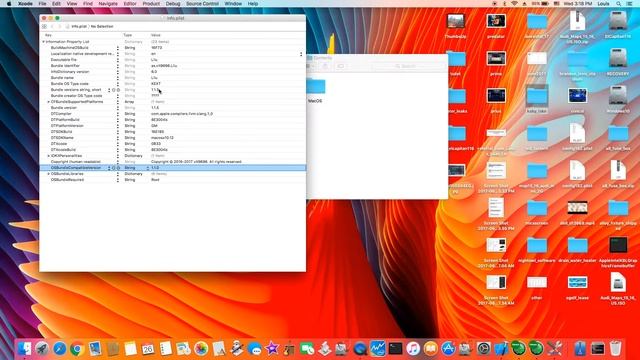Image resolution: width=640 pixels, height=360 pixels.
Task: Open the Editor menu
Action: 130,4
